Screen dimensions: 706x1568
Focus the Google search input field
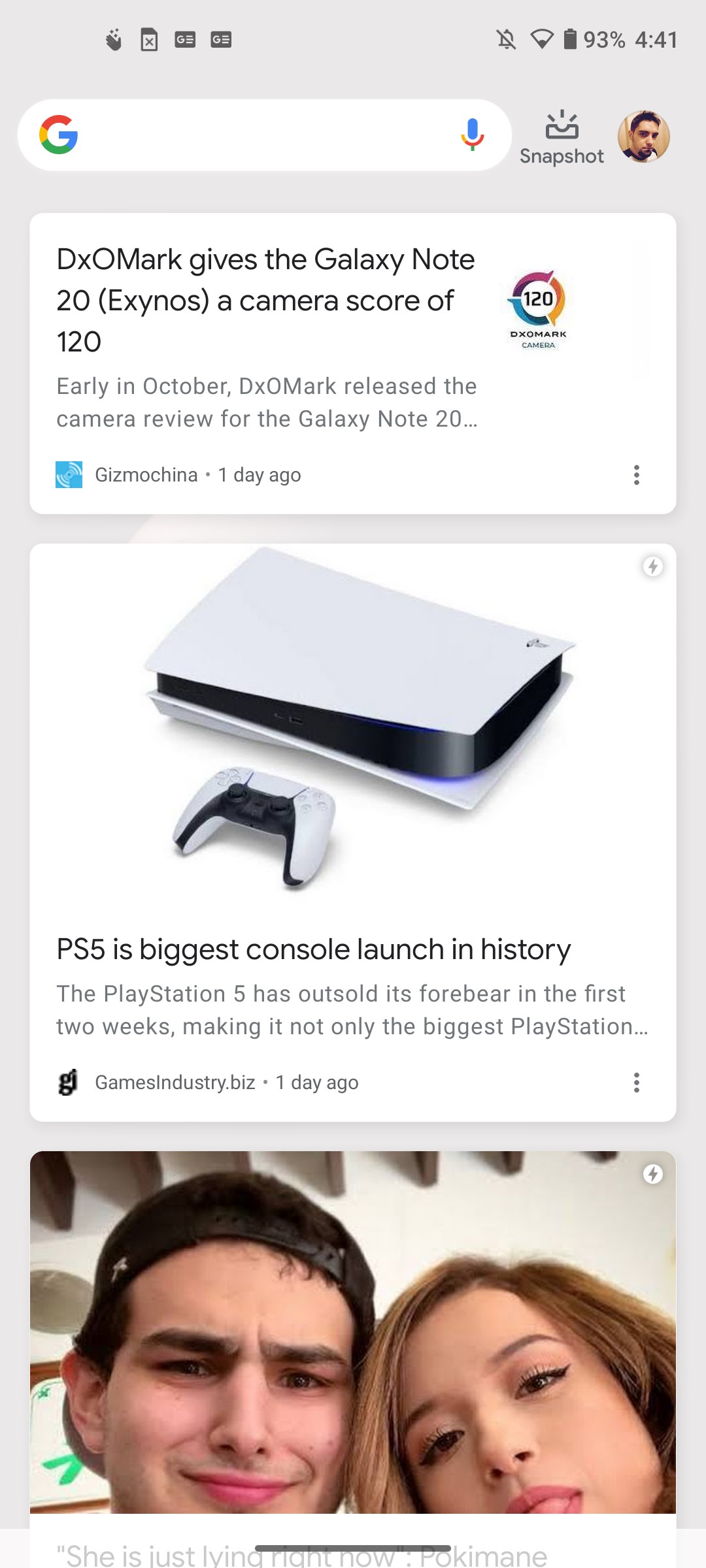264,135
